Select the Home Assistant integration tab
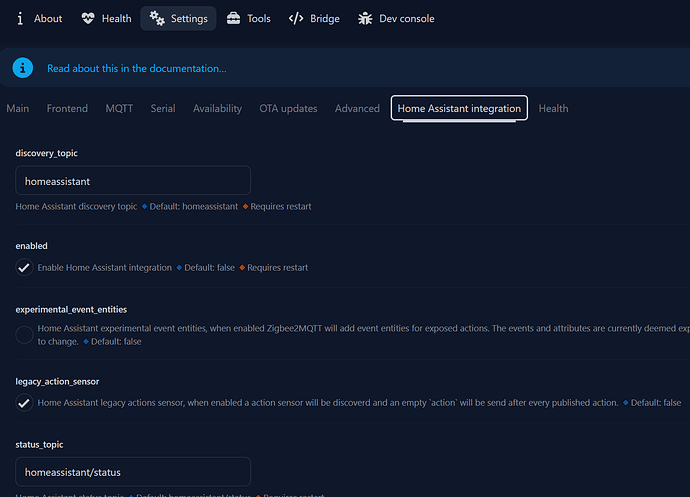Image resolution: width=690 pixels, height=497 pixels. pyautogui.click(x=459, y=108)
